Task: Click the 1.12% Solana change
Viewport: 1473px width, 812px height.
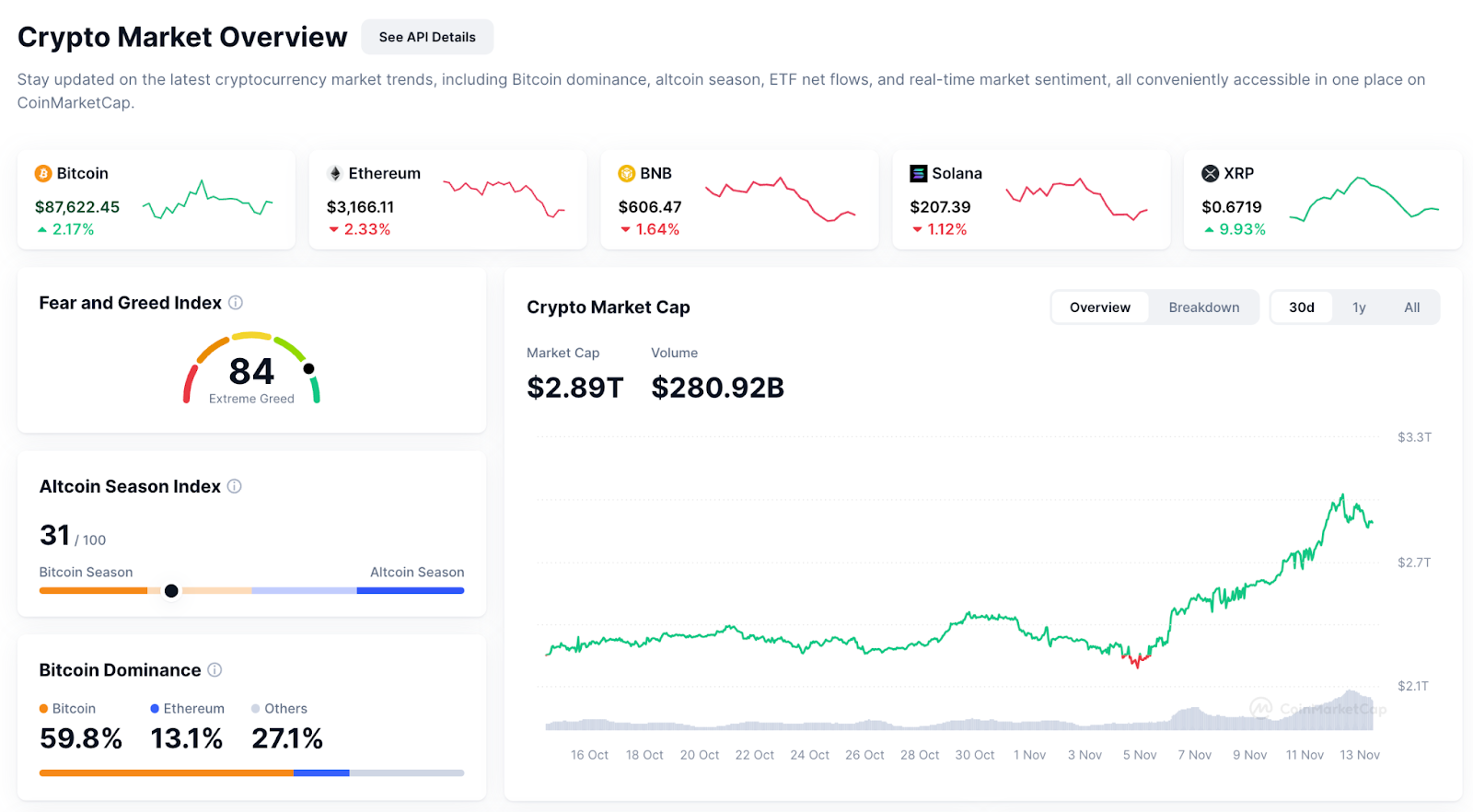Action: (947, 229)
